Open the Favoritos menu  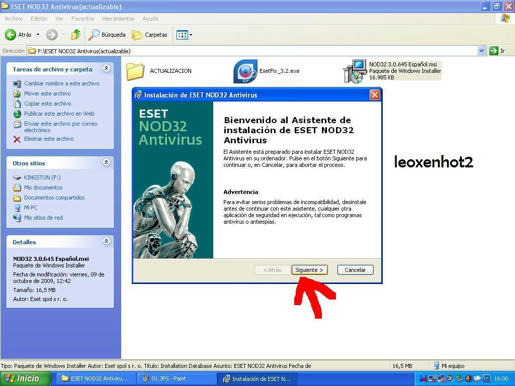click(x=83, y=19)
